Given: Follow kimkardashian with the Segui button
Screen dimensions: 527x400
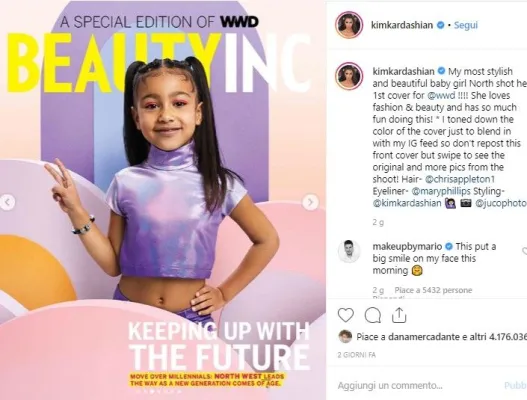Looking at the screenshot, I should [465, 25].
